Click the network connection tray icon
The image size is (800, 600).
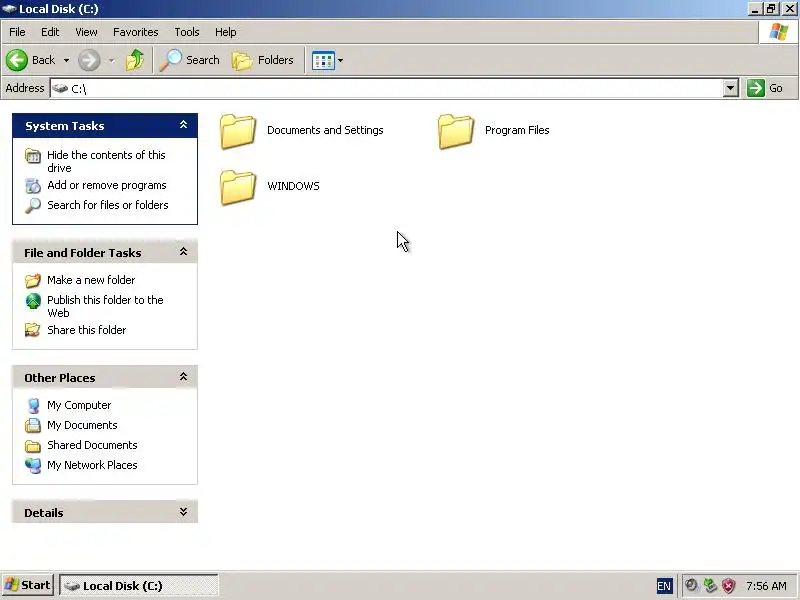pos(710,585)
